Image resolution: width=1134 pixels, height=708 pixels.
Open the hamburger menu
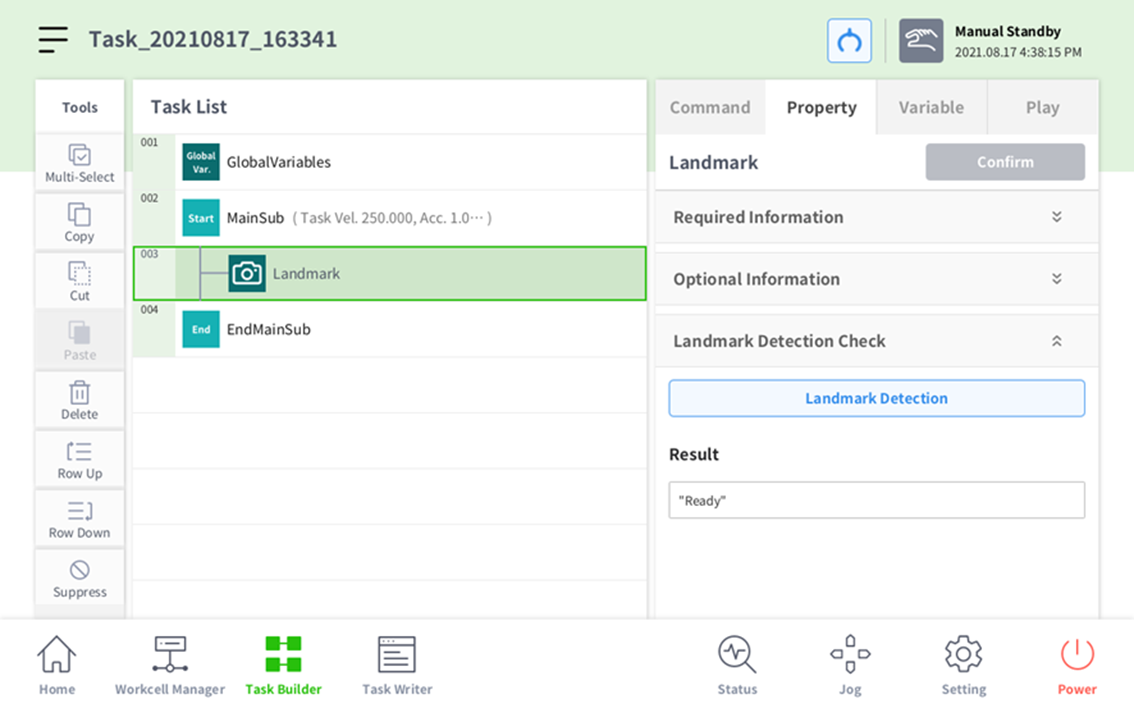tap(53, 40)
